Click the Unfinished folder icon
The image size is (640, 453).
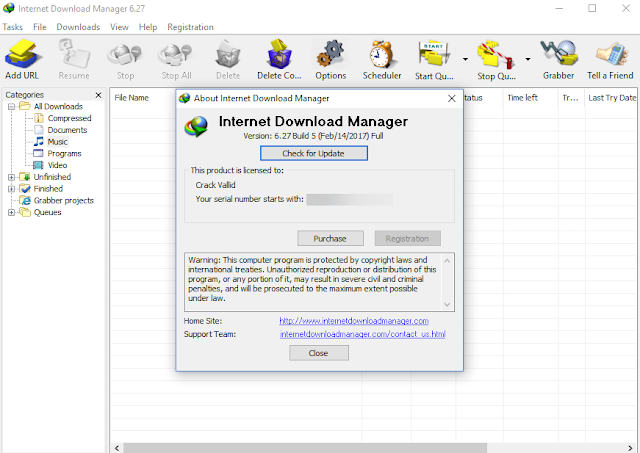(x=25, y=177)
